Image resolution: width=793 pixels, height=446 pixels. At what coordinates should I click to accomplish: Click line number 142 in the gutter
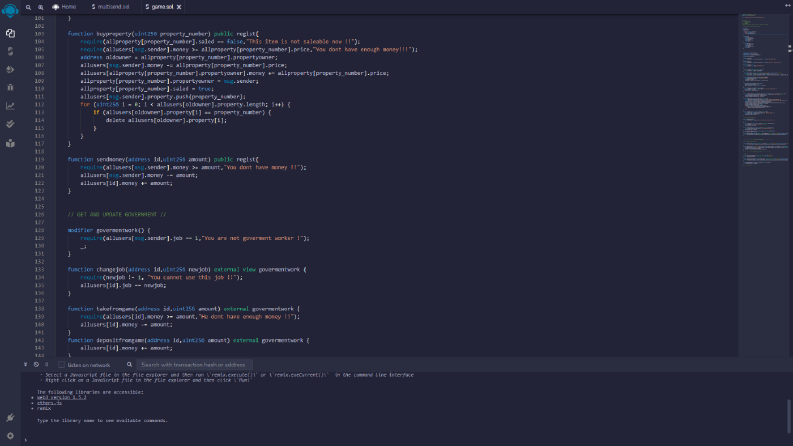[x=39, y=340]
